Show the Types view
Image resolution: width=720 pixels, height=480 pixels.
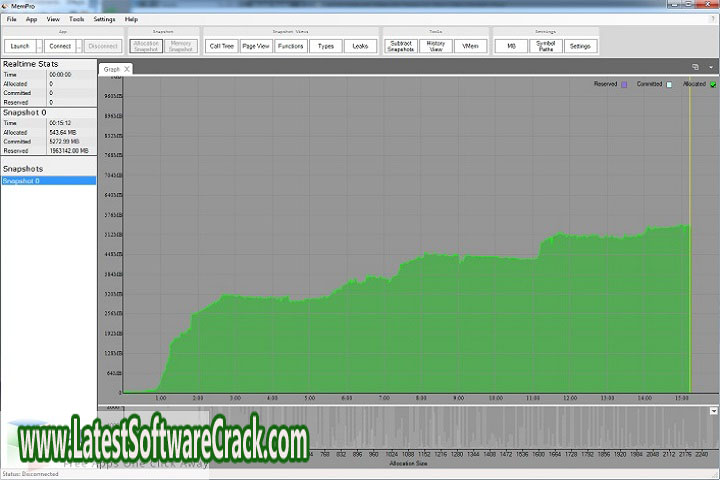click(326, 46)
